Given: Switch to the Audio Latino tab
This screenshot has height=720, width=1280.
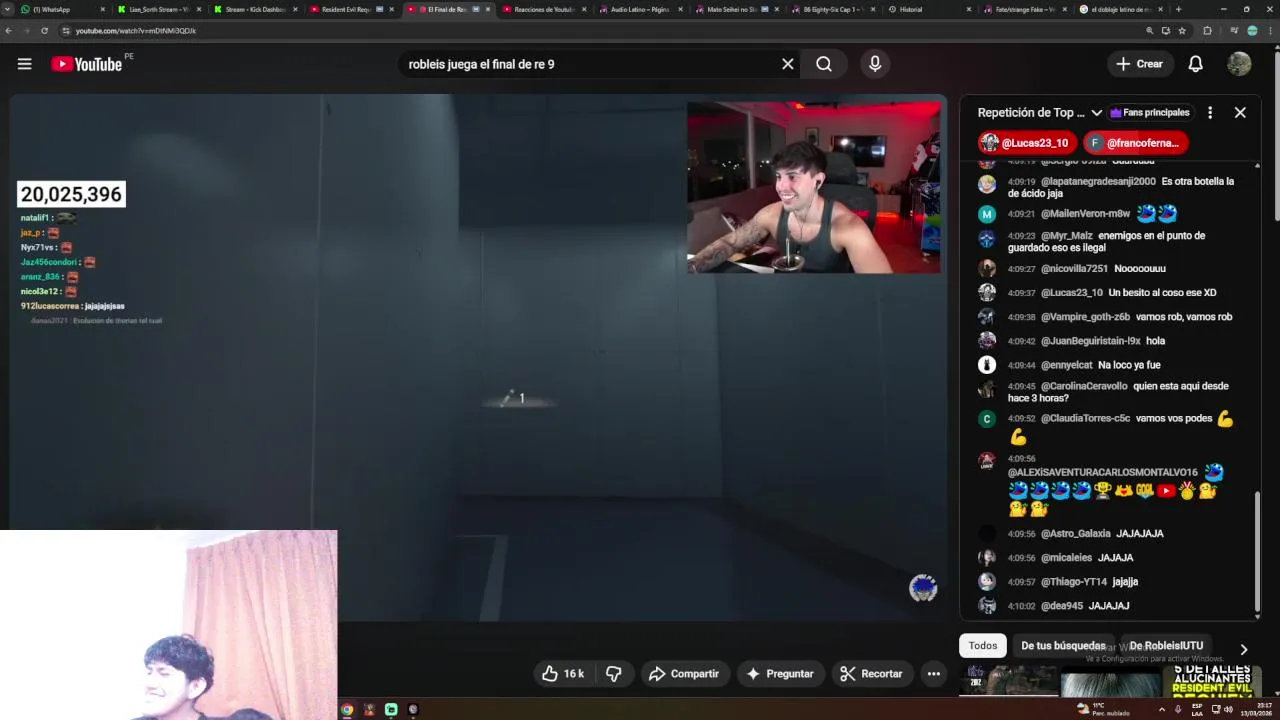Looking at the screenshot, I should (640, 9).
